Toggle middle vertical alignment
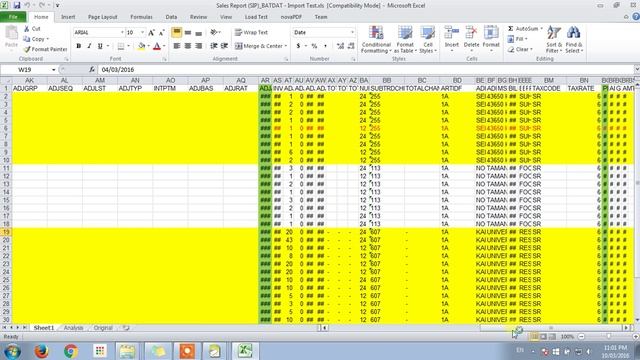640x360 pixels. [187, 32]
